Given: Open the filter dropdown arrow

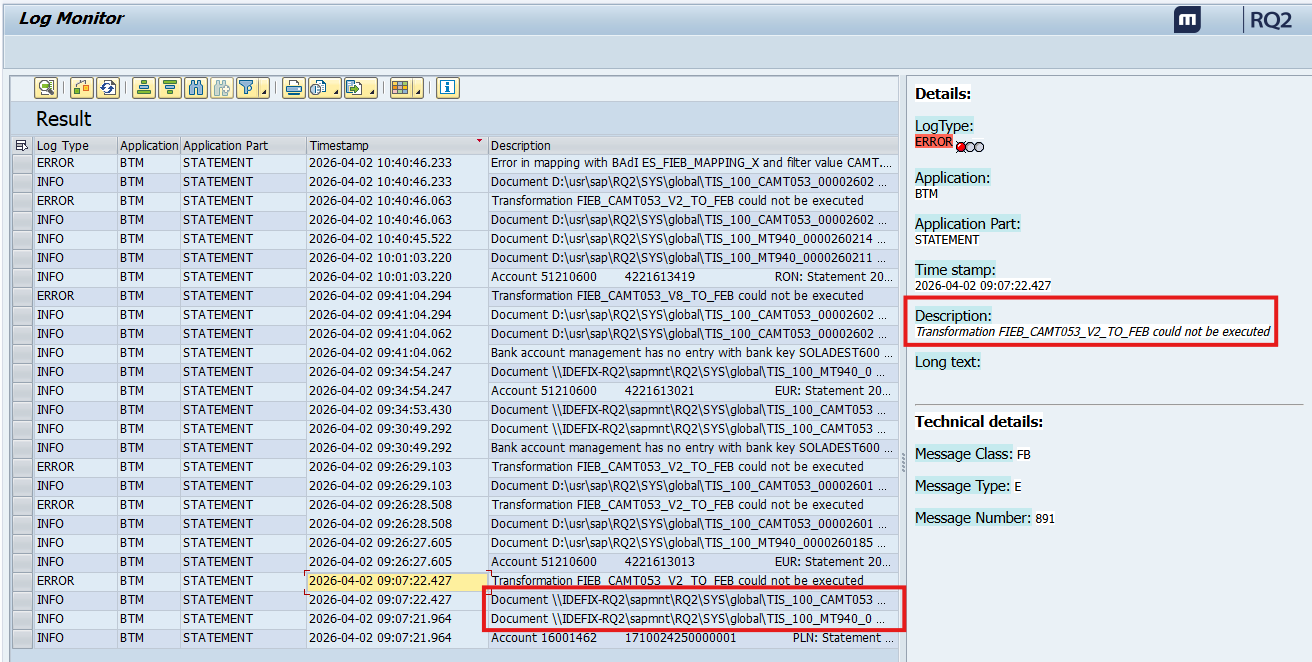Looking at the screenshot, I should (x=264, y=91).
